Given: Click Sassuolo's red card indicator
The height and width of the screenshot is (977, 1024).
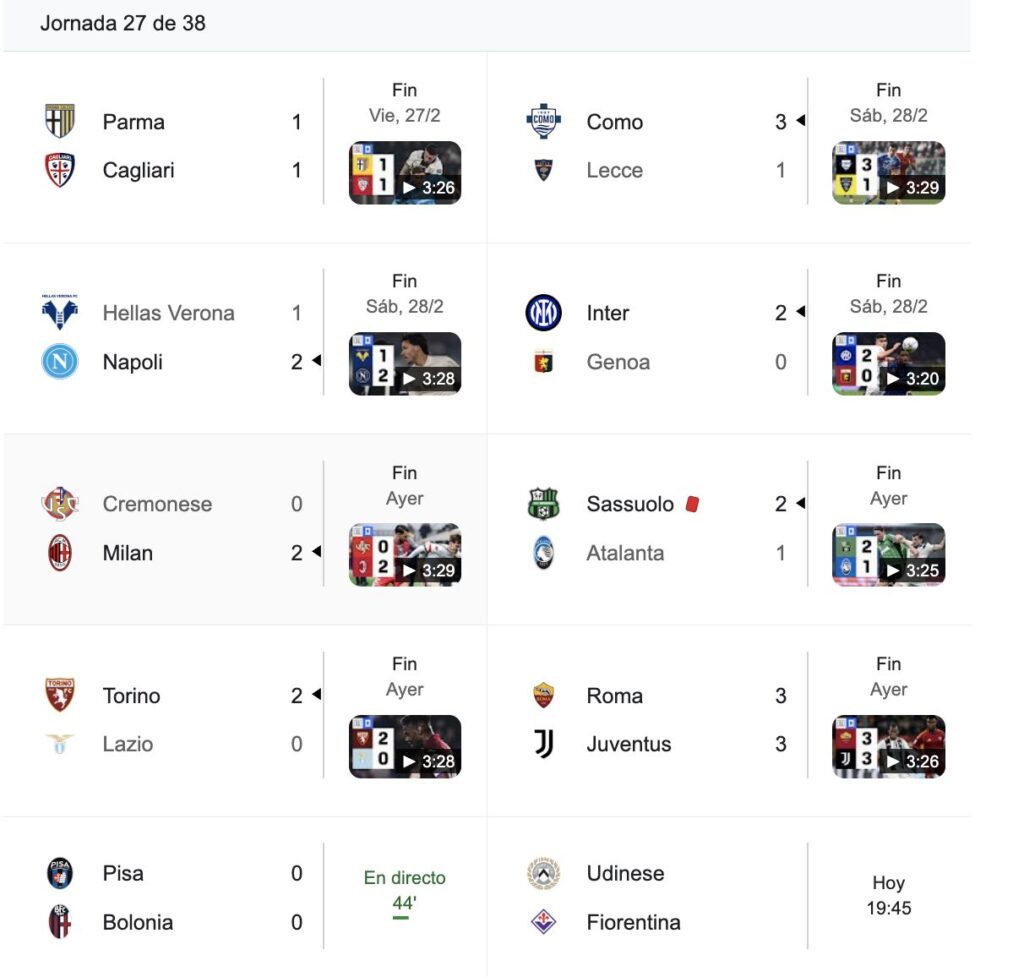Looking at the screenshot, I should [692, 504].
